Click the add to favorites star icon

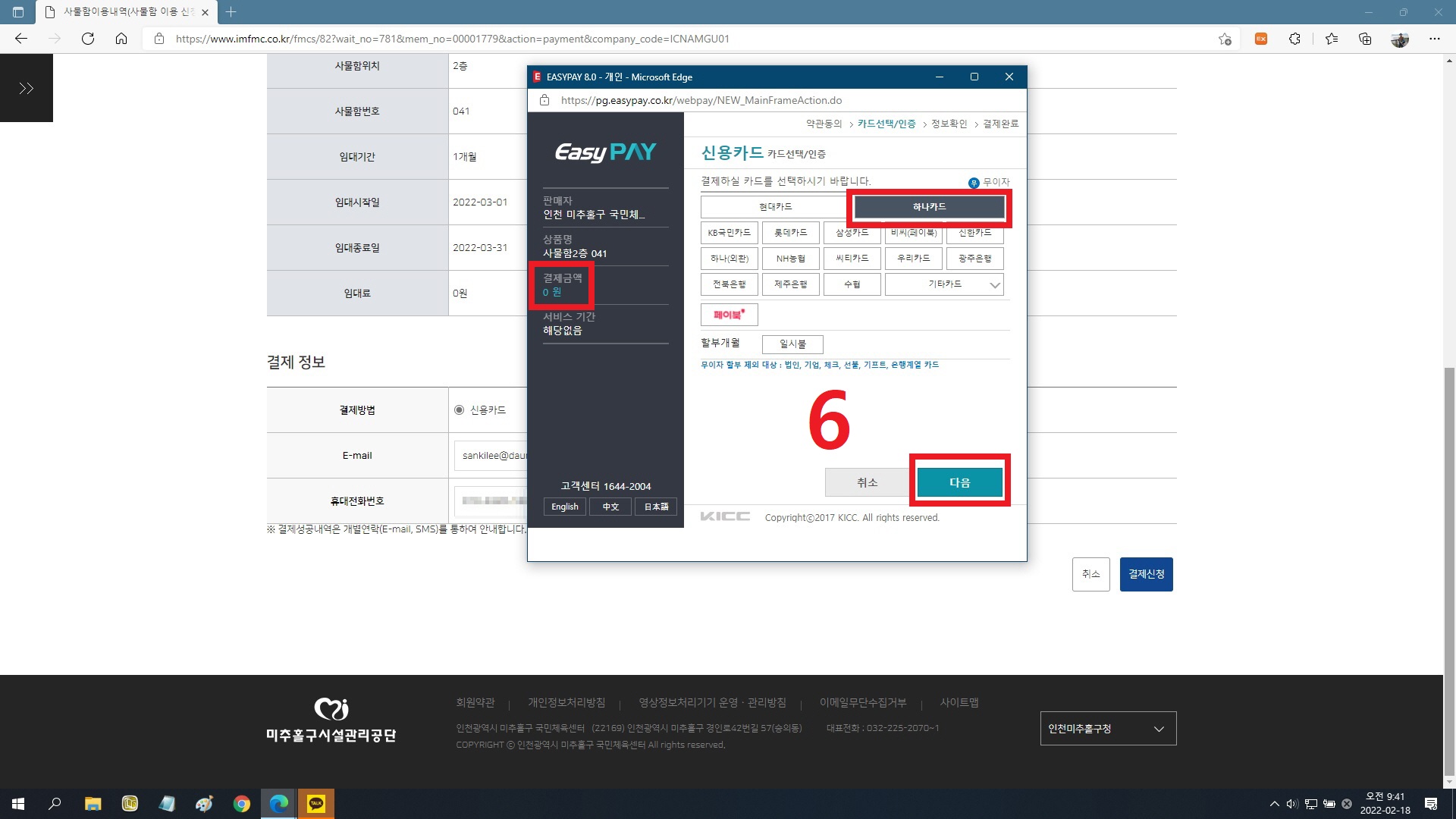(1225, 39)
